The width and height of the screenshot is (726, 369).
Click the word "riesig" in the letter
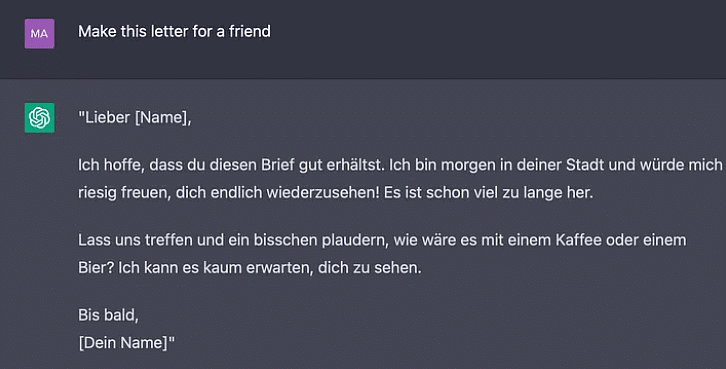click(98, 193)
